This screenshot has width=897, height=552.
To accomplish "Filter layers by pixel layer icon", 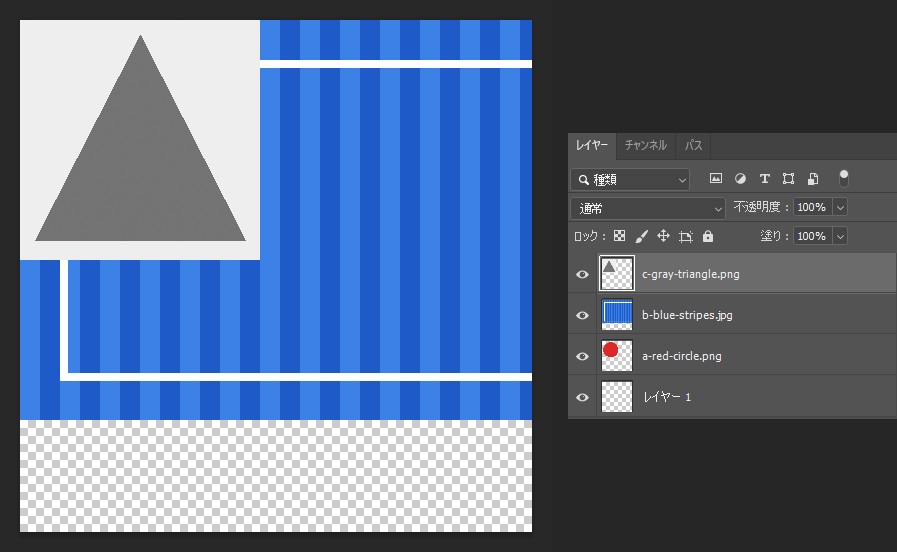I will 715,178.
